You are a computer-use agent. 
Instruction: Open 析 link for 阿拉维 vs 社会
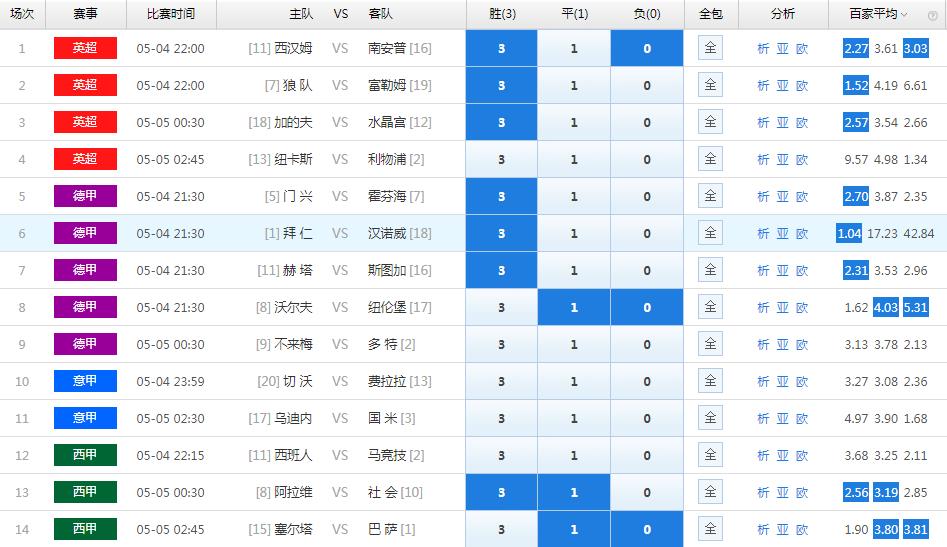coord(763,492)
